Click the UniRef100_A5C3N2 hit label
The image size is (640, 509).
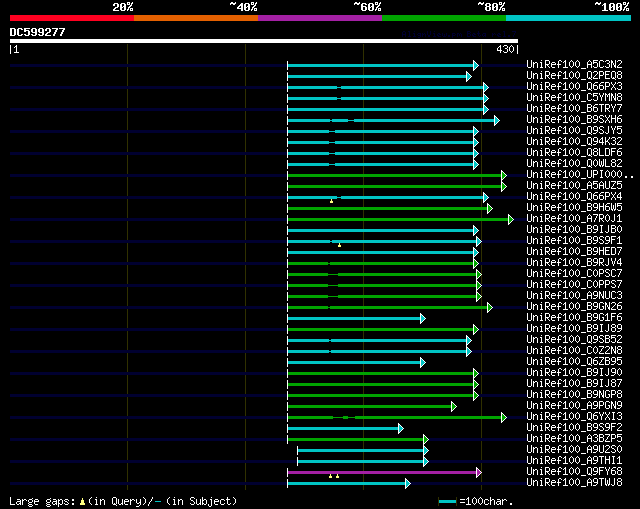click(x=574, y=64)
